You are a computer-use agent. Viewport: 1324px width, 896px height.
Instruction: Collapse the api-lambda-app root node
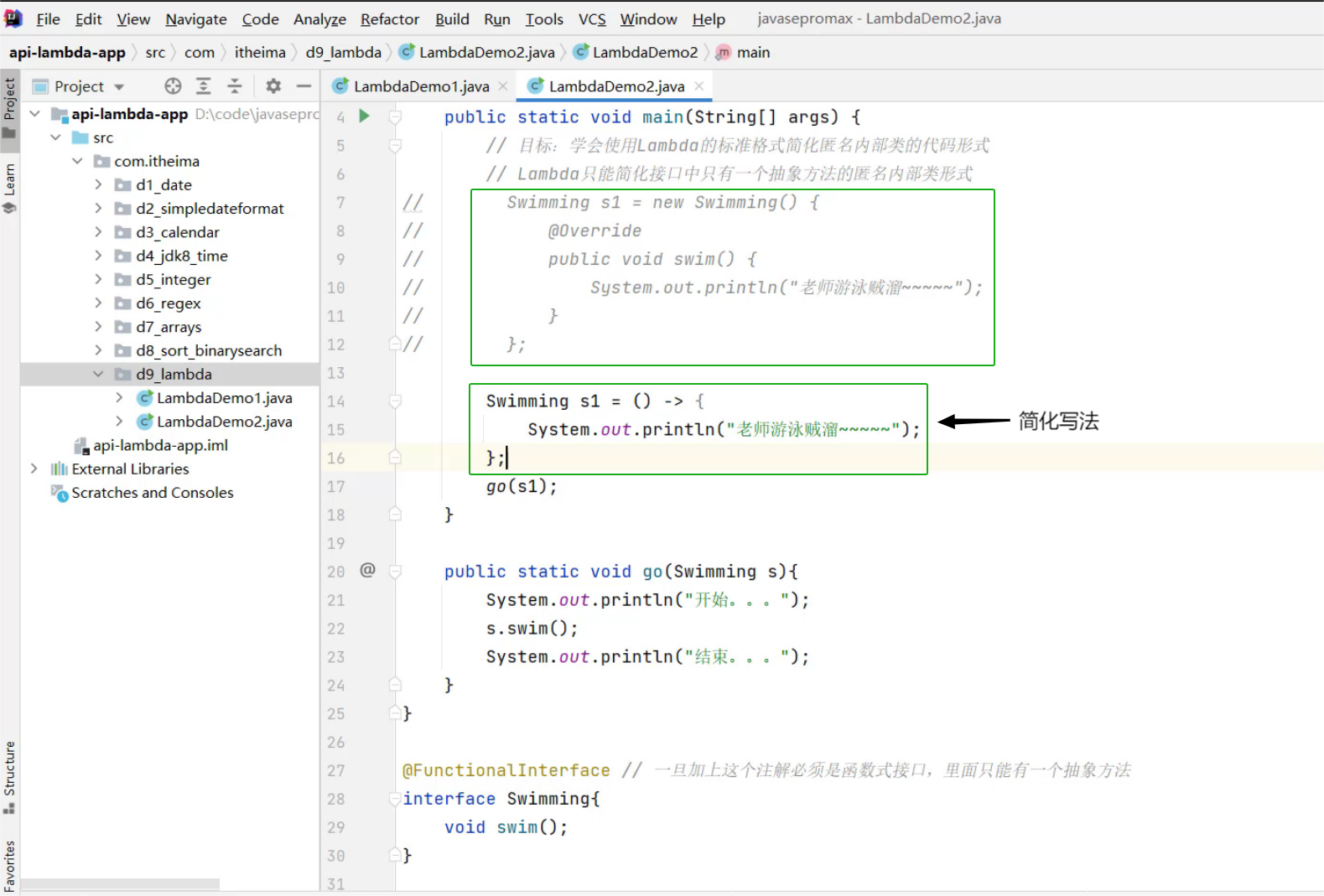pyautogui.click(x=34, y=114)
